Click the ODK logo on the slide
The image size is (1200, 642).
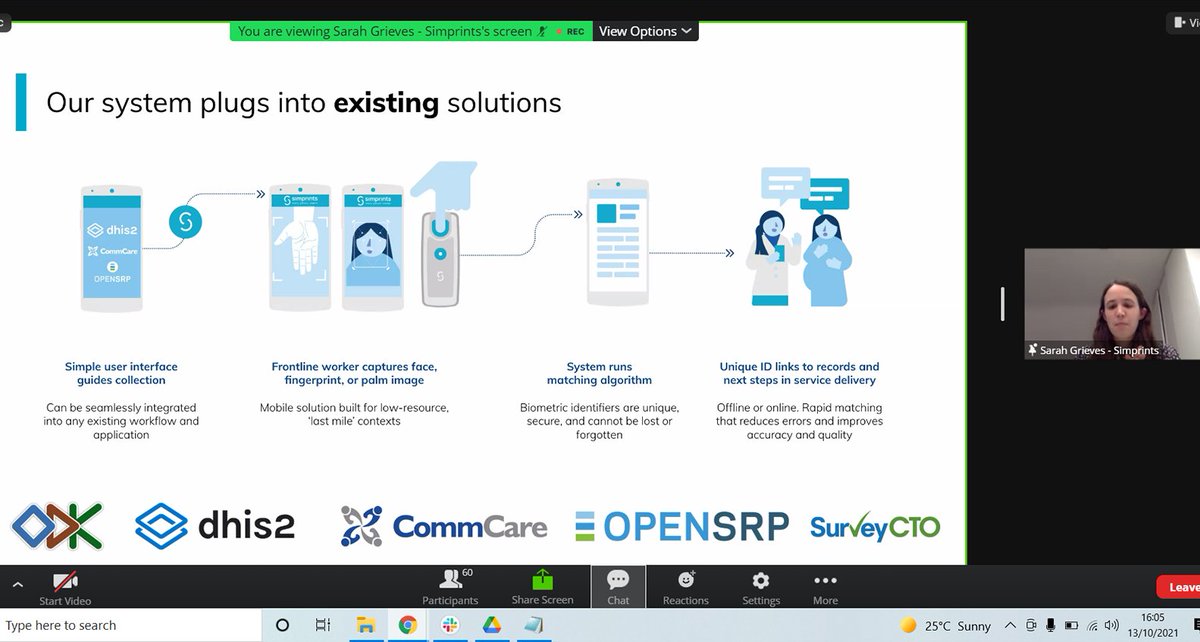57,526
